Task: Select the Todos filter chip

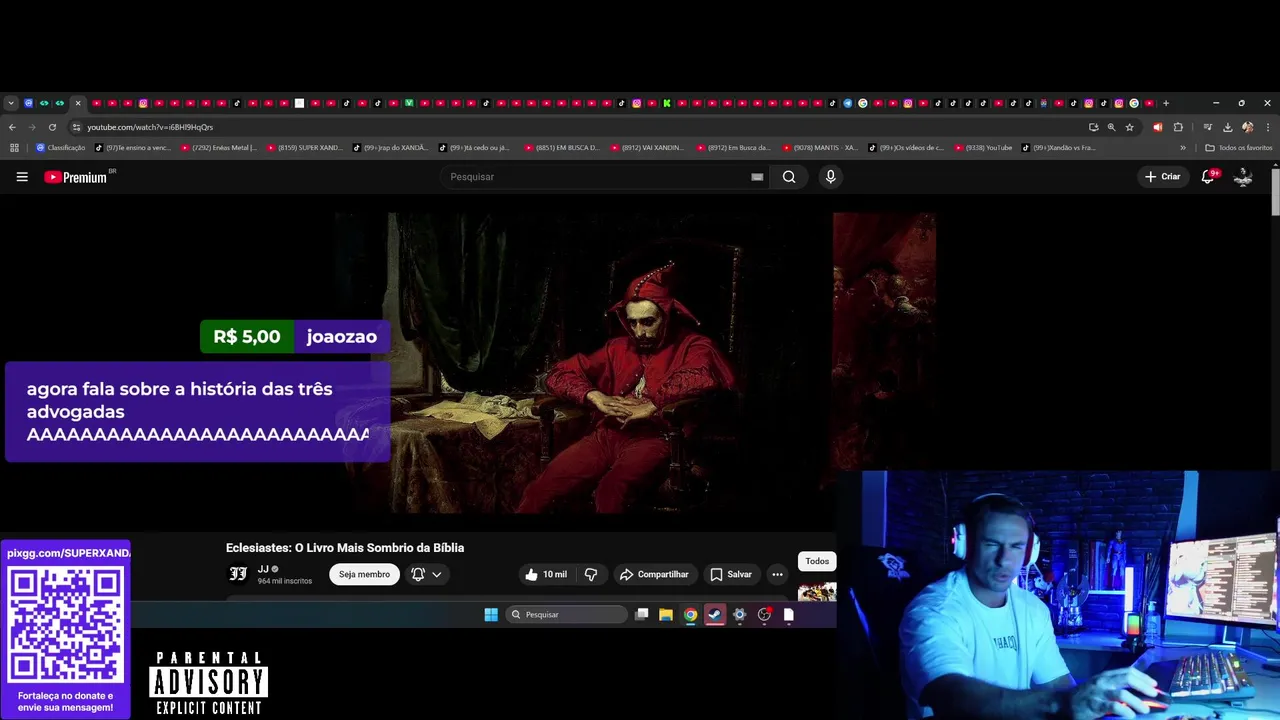Action: click(817, 561)
